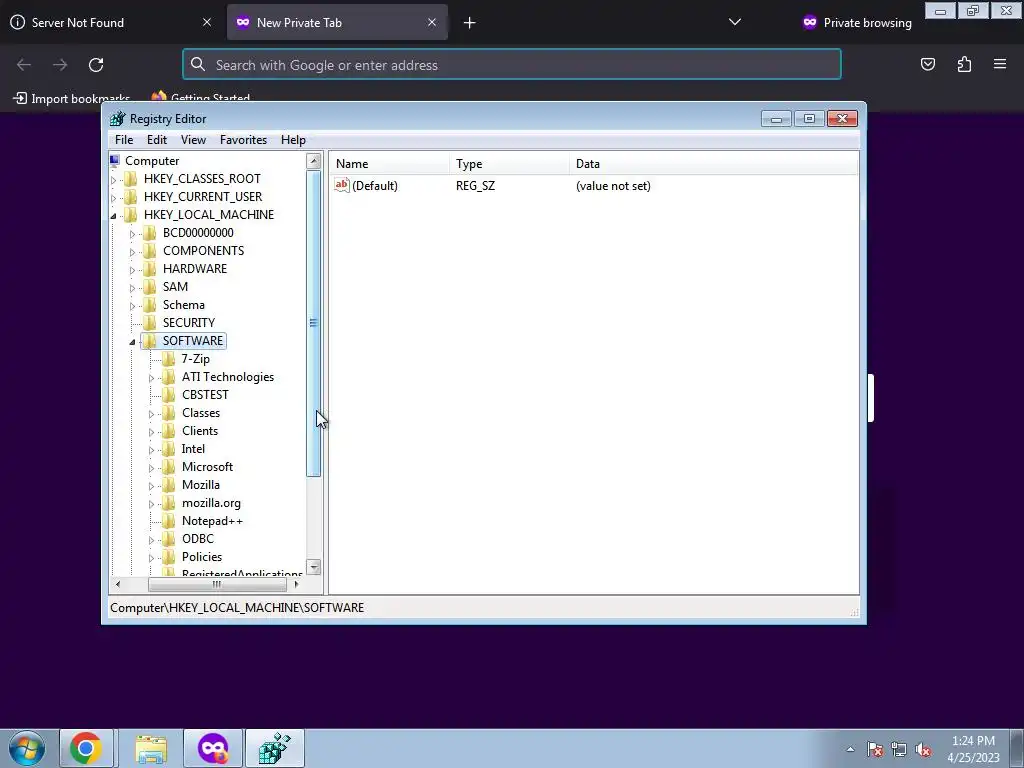Viewport: 1024px width, 768px height.
Task: Click the 7-Zip folder icon
Action: [x=168, y=359]
